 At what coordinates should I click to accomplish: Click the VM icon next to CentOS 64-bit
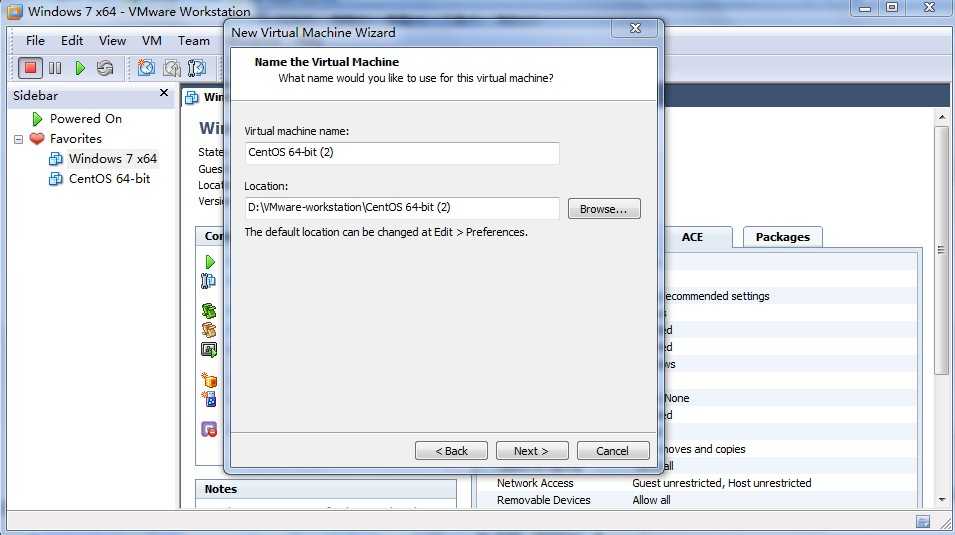[x=55, y=179]
